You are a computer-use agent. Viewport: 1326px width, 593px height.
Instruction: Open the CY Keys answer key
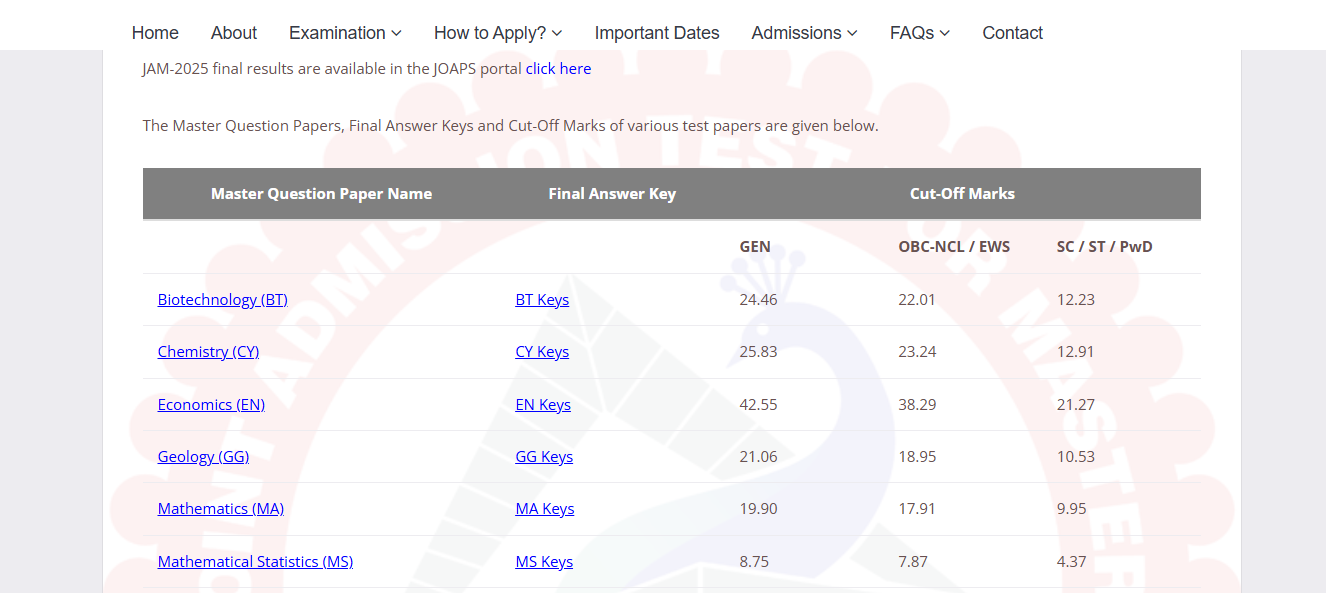coord(542,351)
